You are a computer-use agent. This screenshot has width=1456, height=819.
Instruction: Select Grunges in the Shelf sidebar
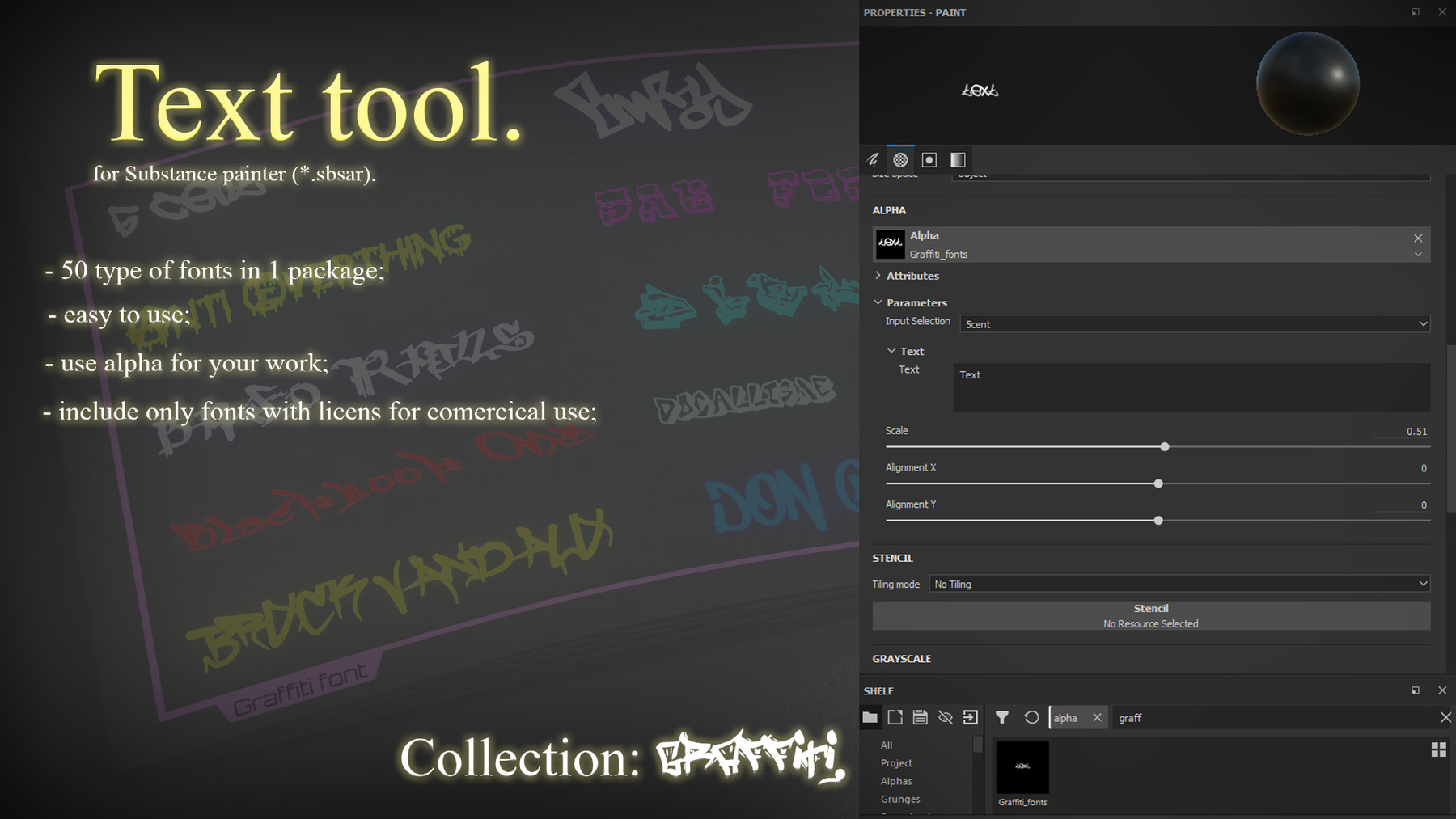pos(899,799)
